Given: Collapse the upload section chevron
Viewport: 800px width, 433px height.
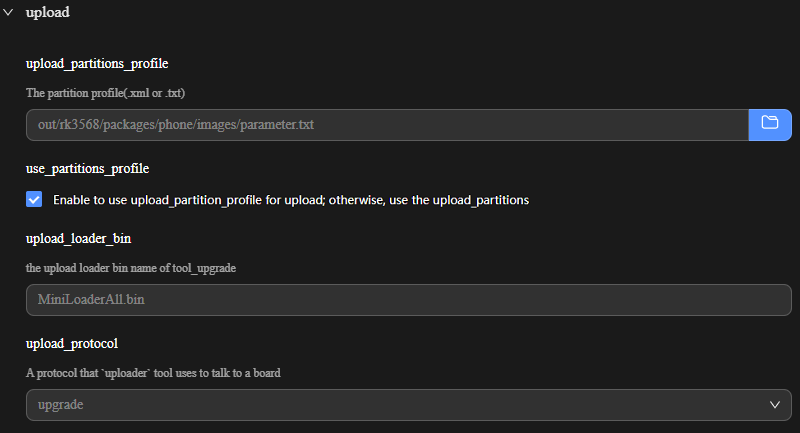Looking at the screenshot, I should (8, 13).
